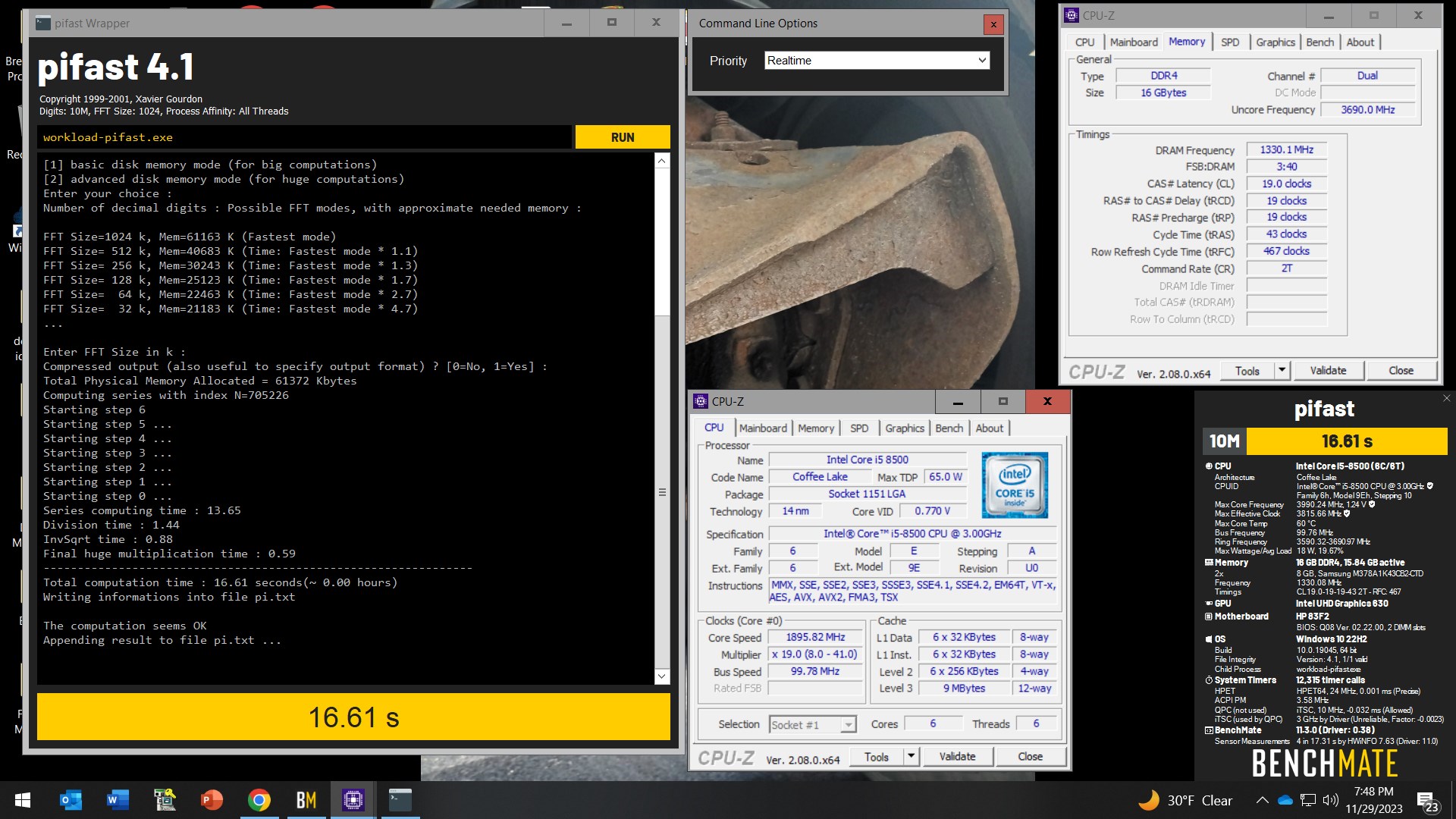
Task: Select Bench tab in lower CPU-Z window
Action: coord(949,428)
